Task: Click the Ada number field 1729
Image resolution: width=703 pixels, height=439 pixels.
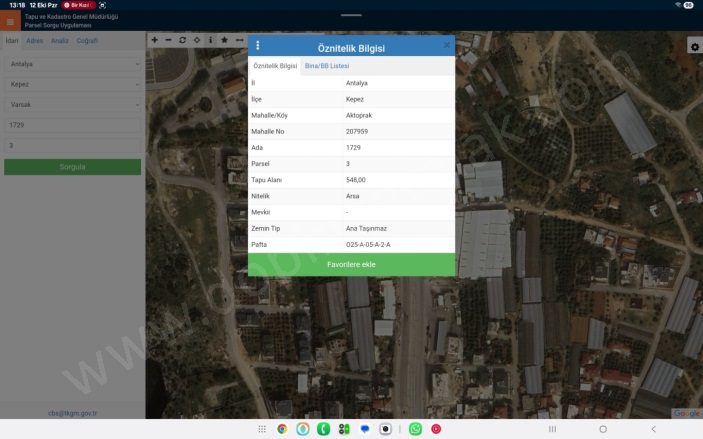Action: [x=72, y=125]
